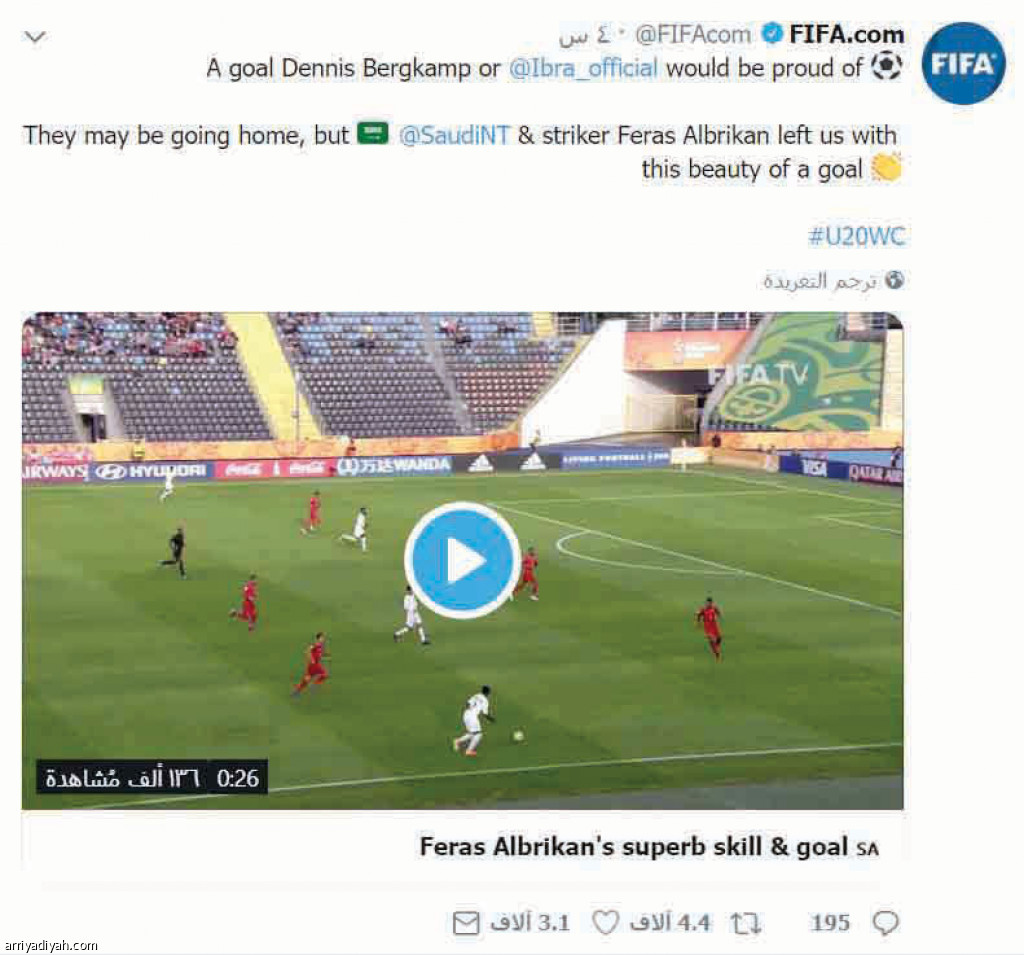Open the #U20WC hashtag
The height and width of the screenshot is (955, 1024).
pyautogui.click(x=856, y=236)
